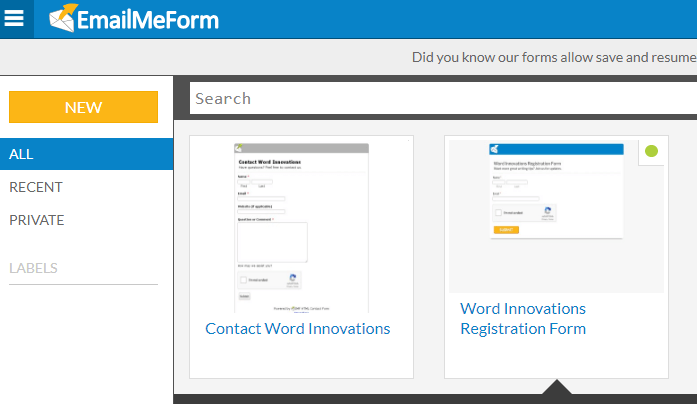The image size is (697, 404).
Task: Click the reCAPTCHA checkbox in Registration Form preview
Action: pos(499,213)
